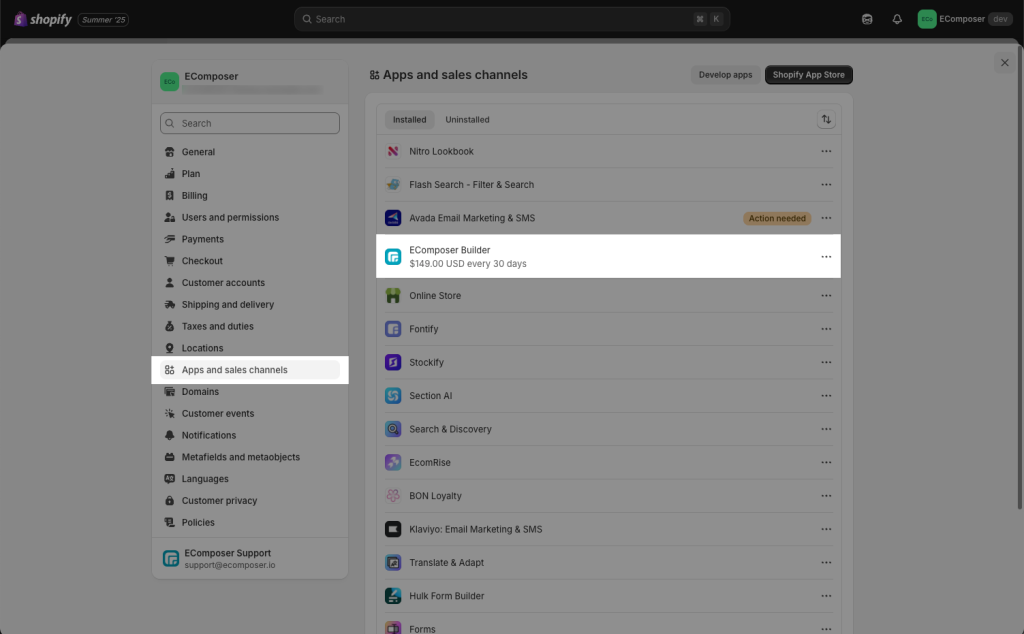Click the Develop apps button
The width and height of the screenshot is (1024, 634).
726,75
